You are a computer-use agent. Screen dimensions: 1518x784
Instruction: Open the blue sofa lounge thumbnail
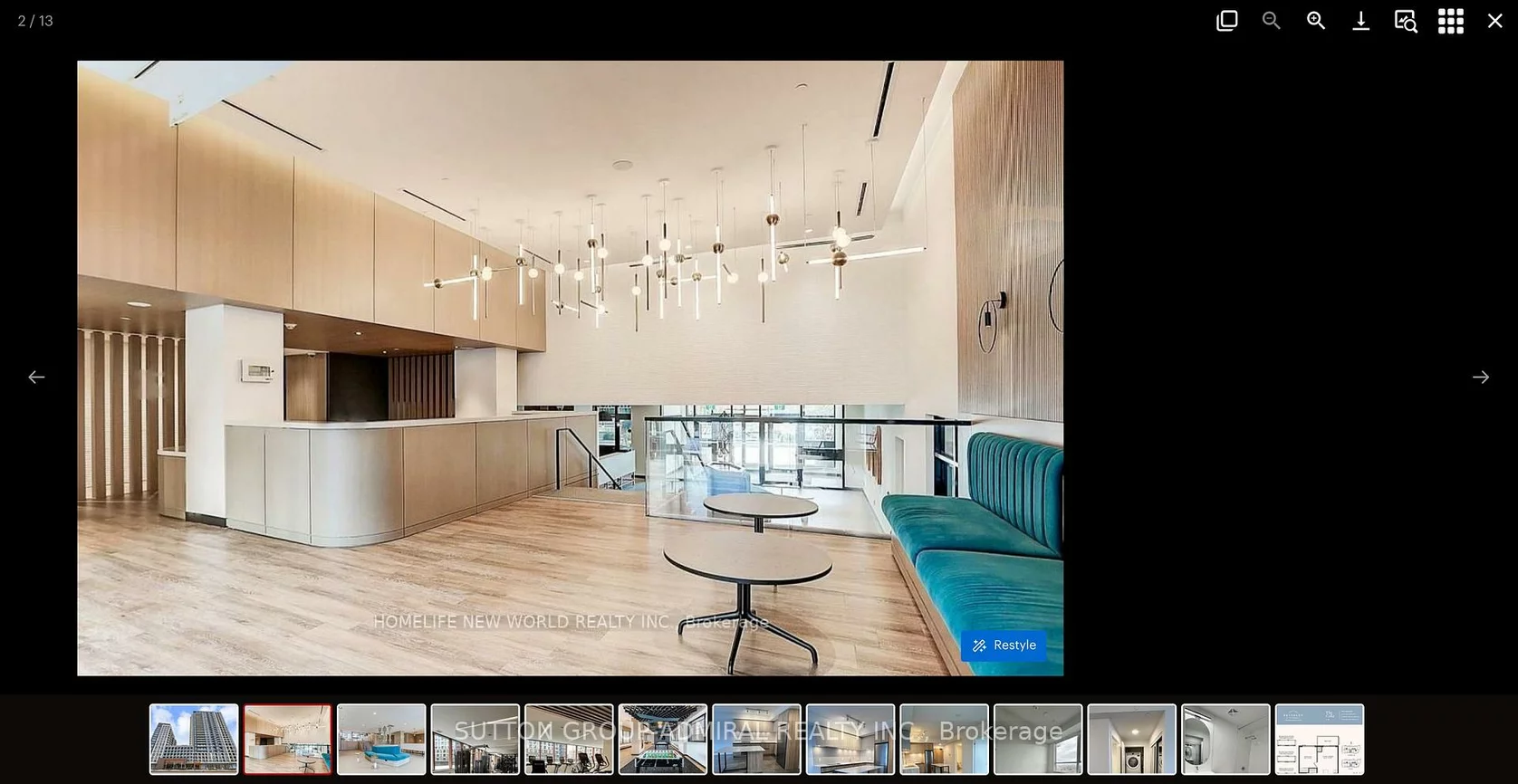[381, 740]
